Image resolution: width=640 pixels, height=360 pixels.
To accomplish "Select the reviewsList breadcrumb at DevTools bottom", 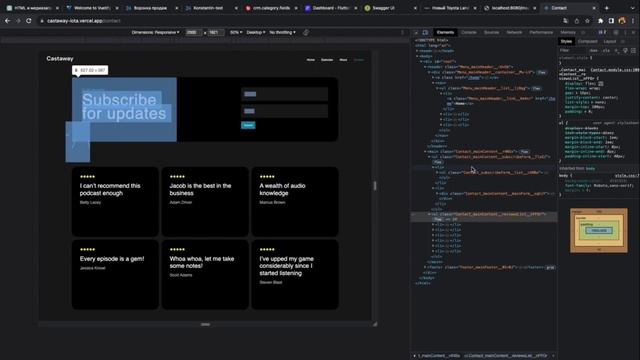I will point(507,356).
